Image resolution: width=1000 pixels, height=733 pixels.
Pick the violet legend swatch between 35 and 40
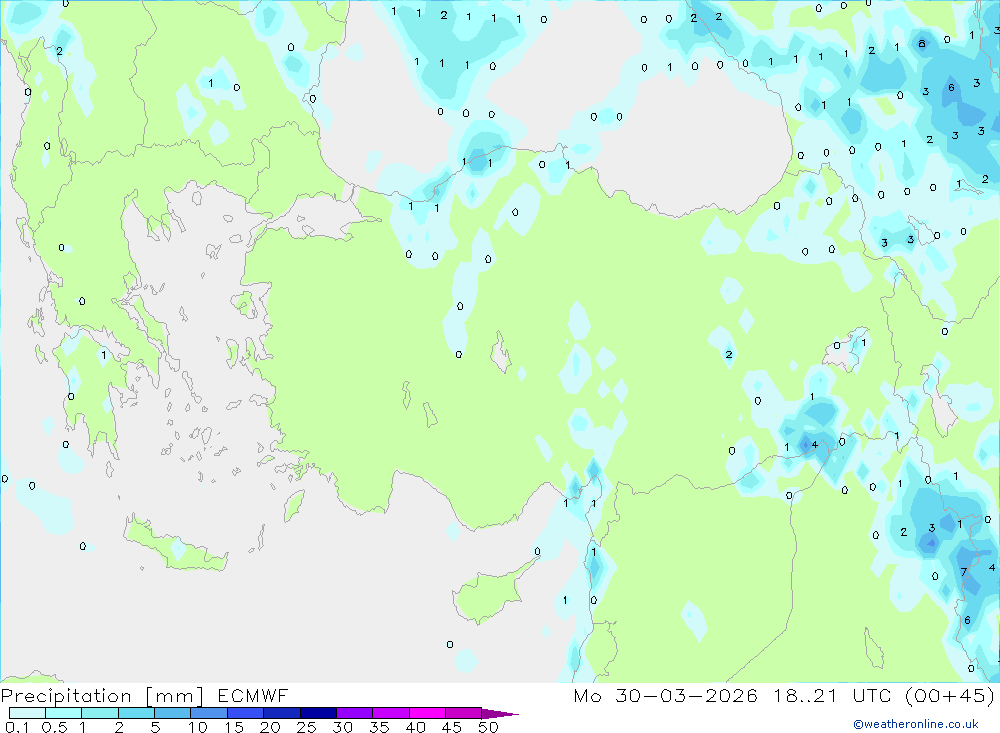click(x=391, y=713)
